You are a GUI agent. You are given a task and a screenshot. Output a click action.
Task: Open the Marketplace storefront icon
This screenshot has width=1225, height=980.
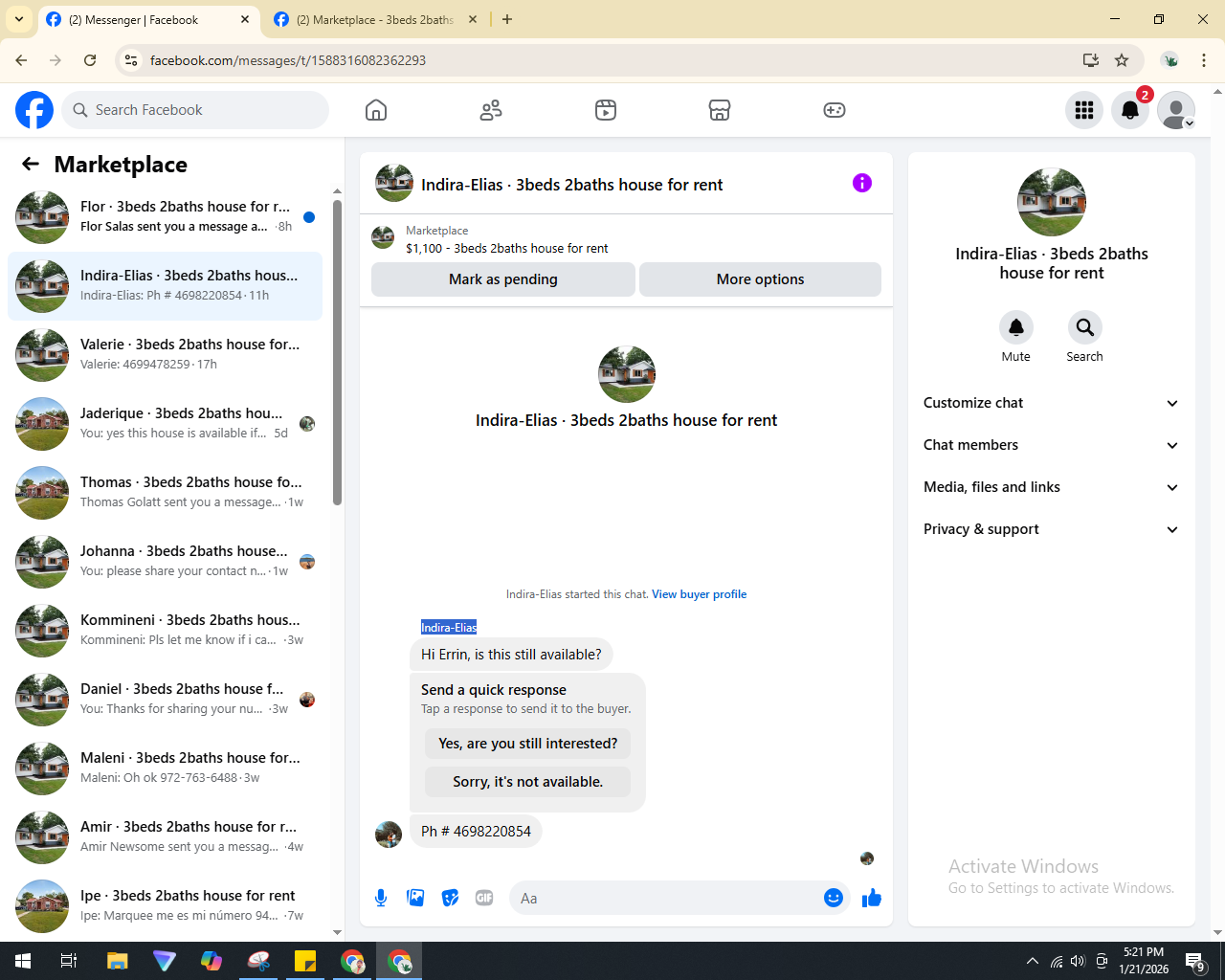point(720,110)
